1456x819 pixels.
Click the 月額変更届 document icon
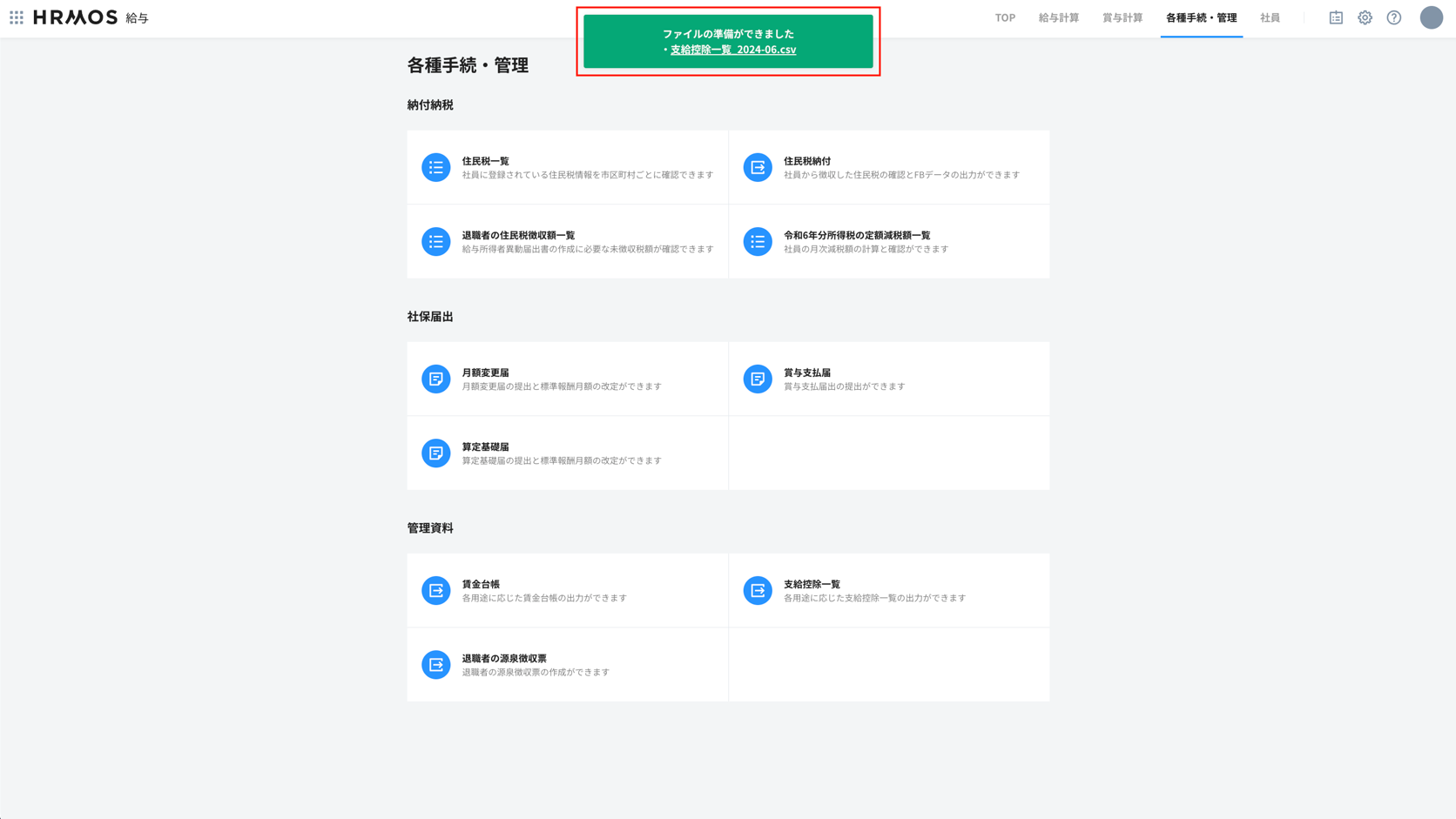pos(436,379)
